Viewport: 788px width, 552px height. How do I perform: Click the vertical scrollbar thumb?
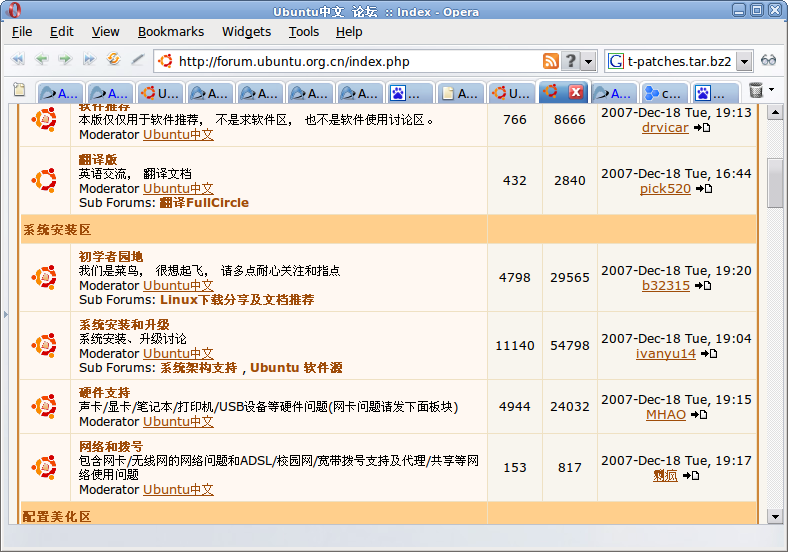click(775, 182)
